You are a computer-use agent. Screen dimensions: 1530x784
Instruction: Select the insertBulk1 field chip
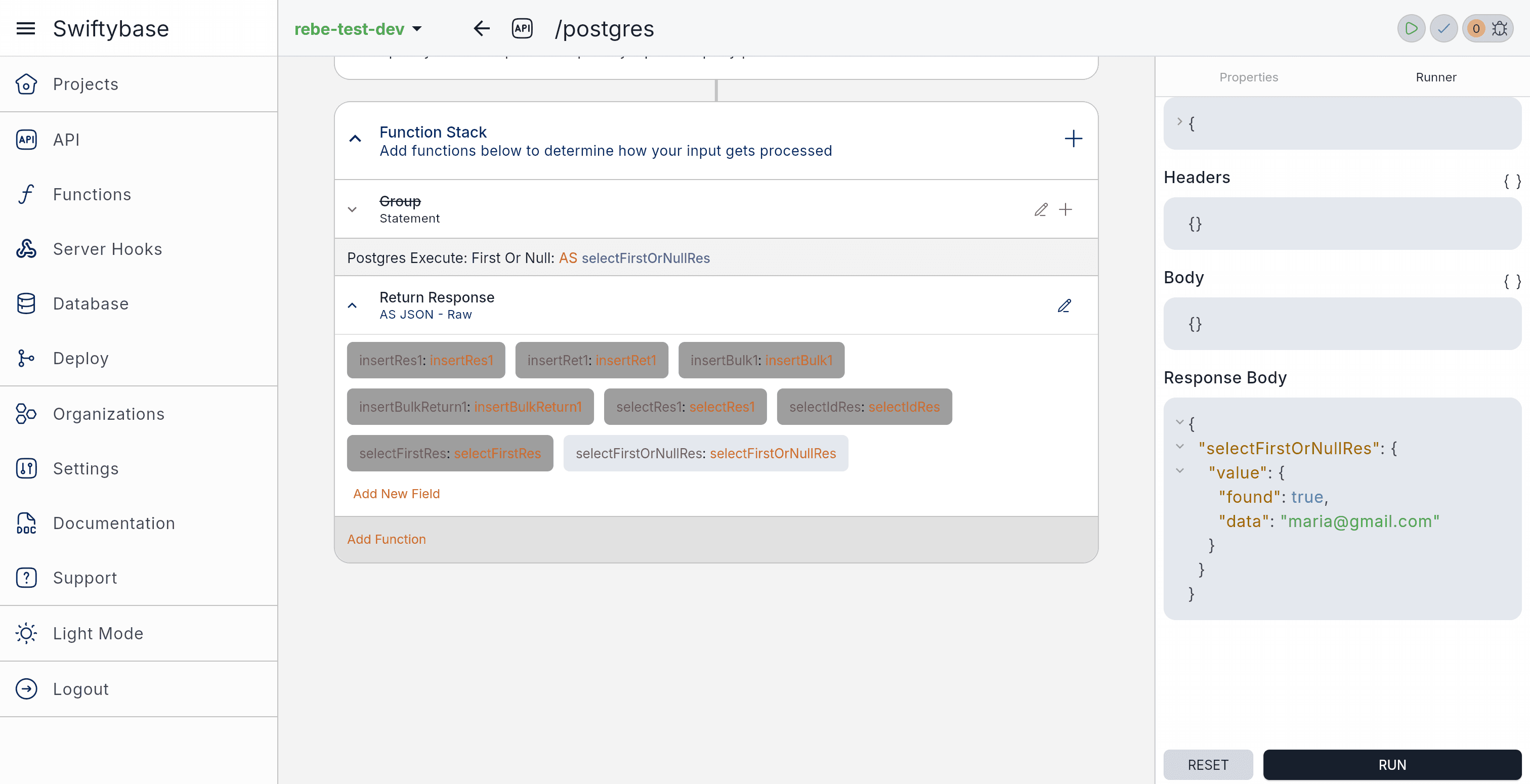pos(761,360)
